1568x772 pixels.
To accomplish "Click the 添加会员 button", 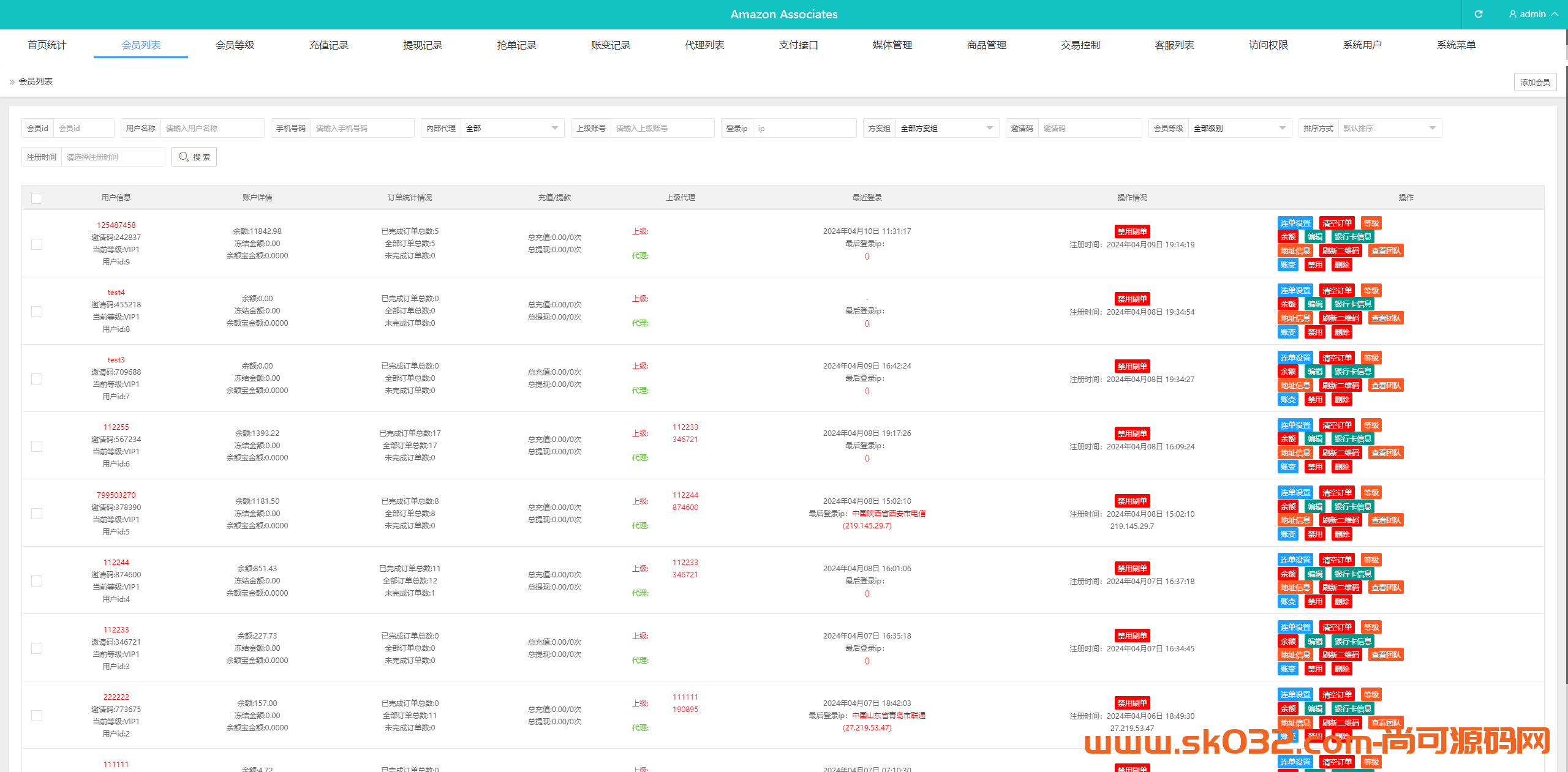I will pyautogui.click(x=1535, y=82).
